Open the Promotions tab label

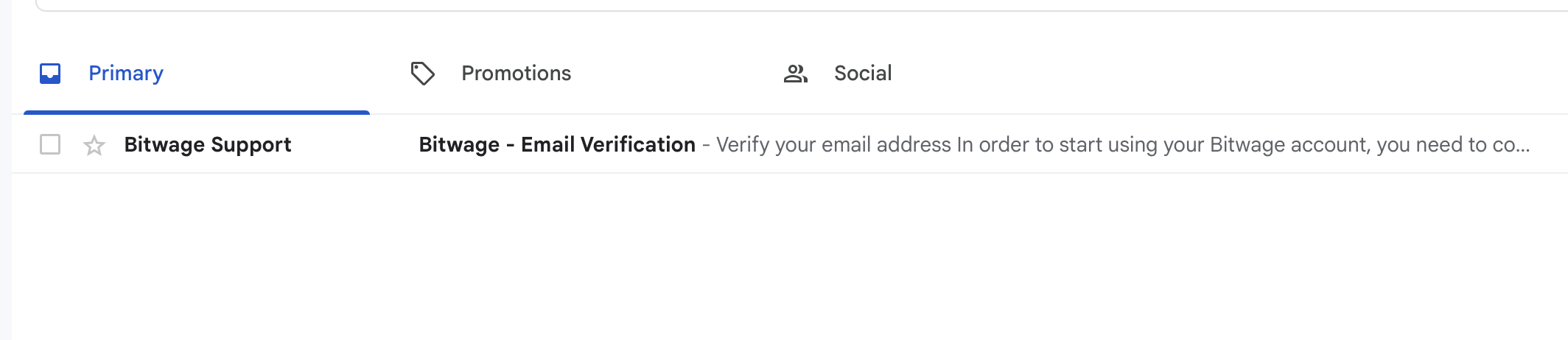516,74
